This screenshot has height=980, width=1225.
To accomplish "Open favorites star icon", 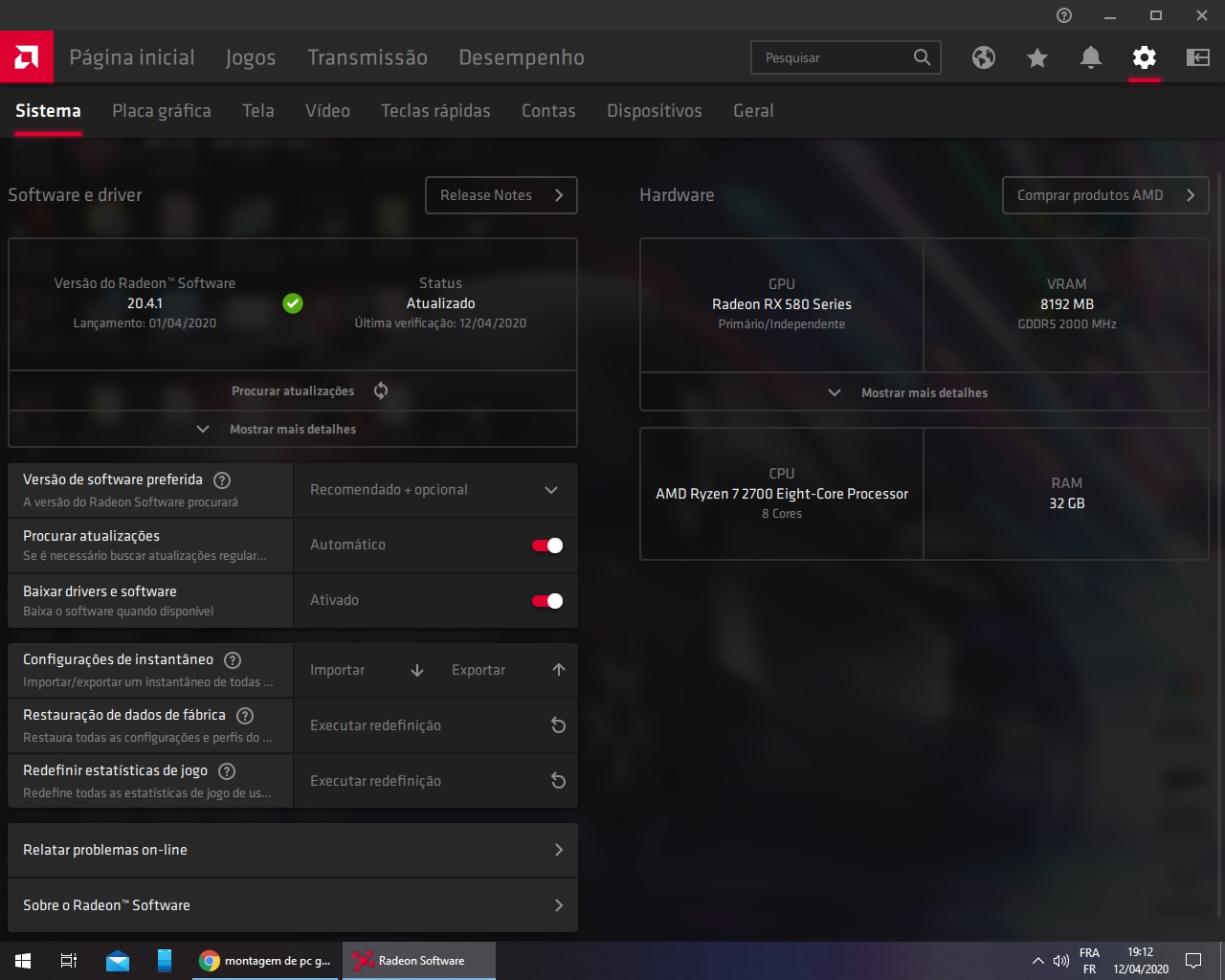I will coord(1036,57).
